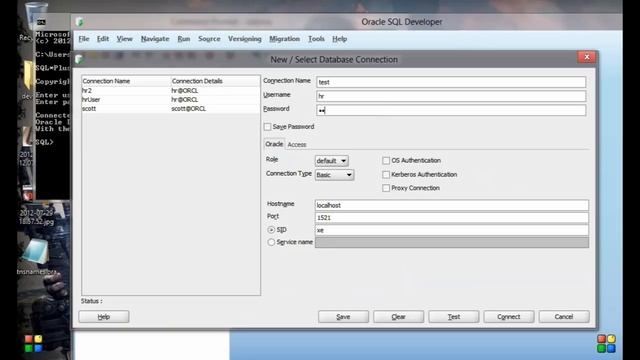Viewport: 640px width, 360px height.
Task: Open the Navigate menu
Action: pyautogui.click(x=155, y=39)
